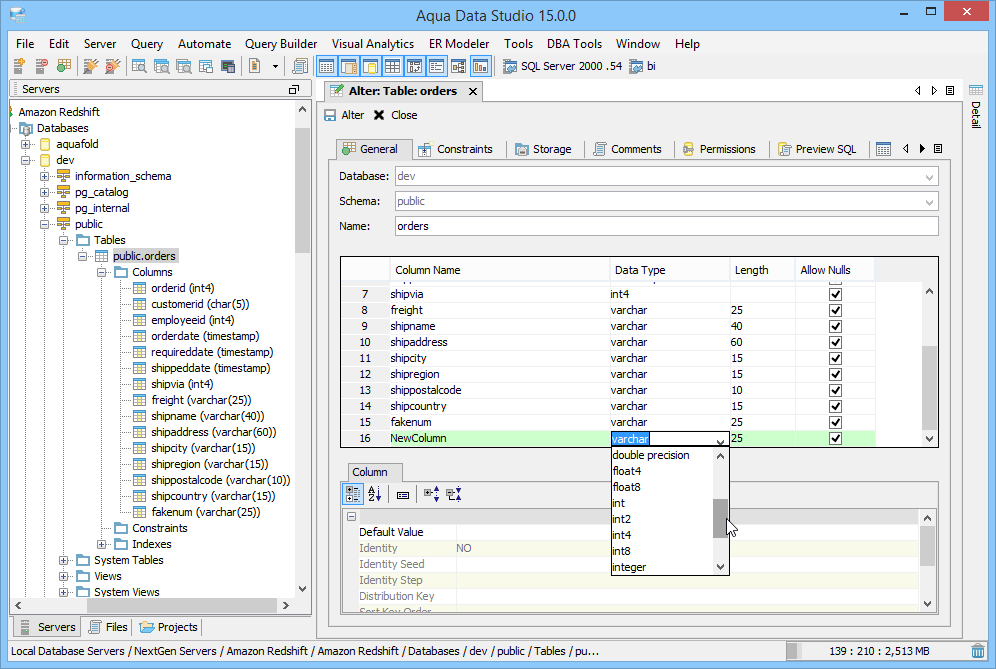Click the categorized view icon in Column panel

click(352, 494)
